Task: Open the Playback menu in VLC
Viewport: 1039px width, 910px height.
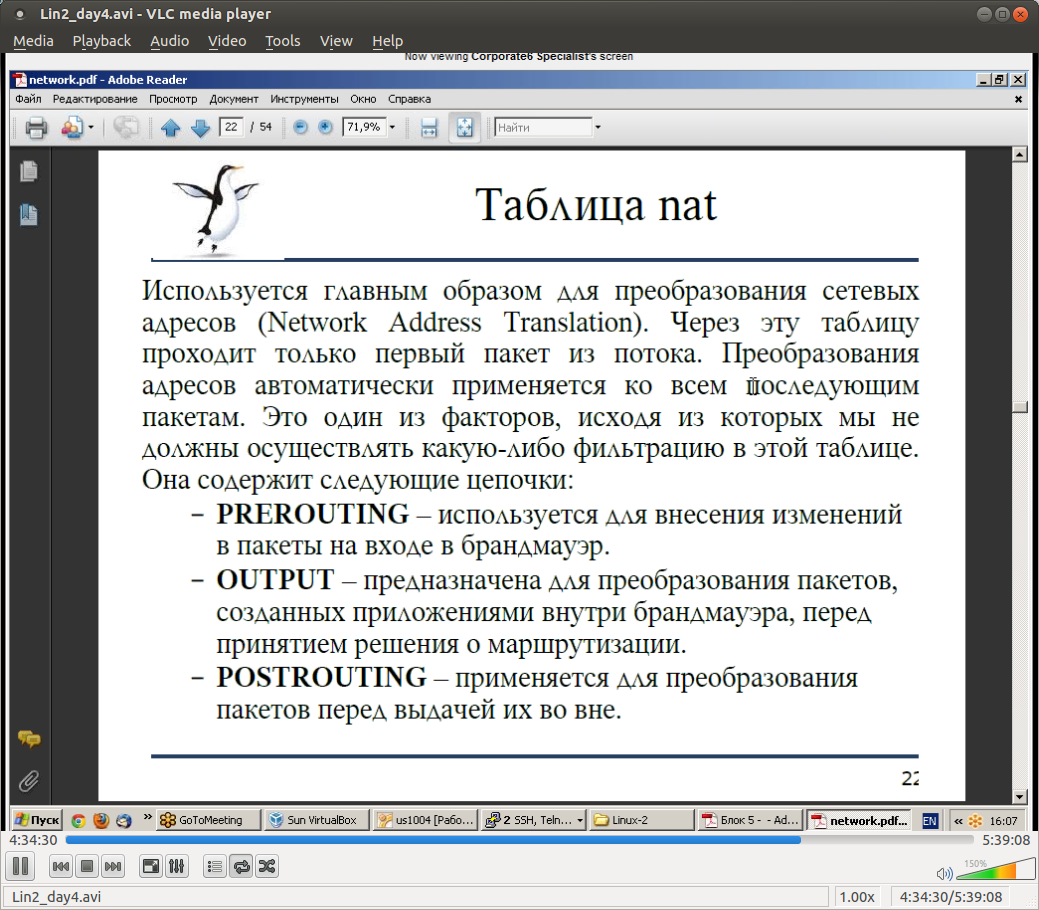Action: coord(102,41)
